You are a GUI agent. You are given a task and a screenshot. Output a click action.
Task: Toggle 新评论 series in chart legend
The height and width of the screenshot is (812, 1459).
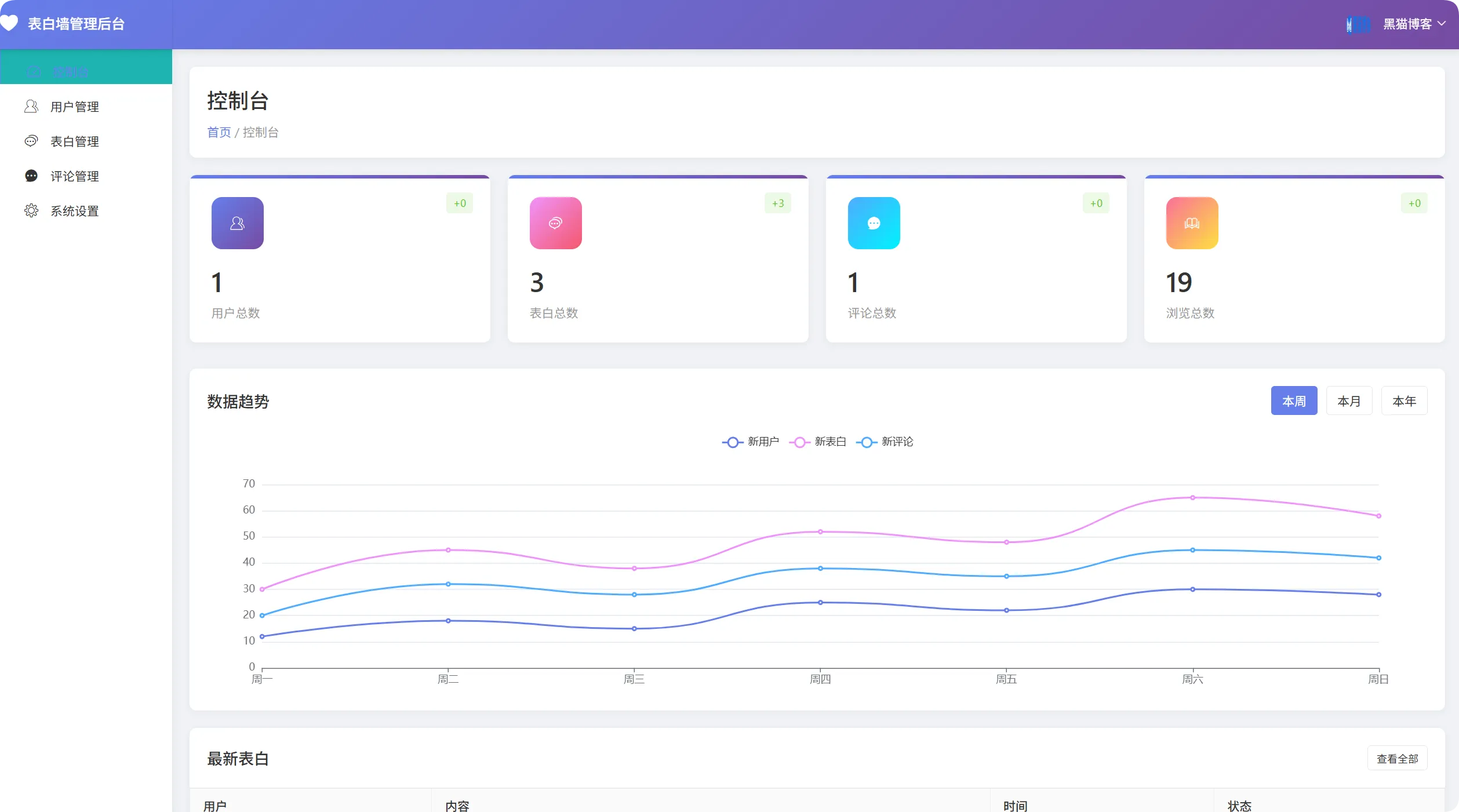click(885, 442)
